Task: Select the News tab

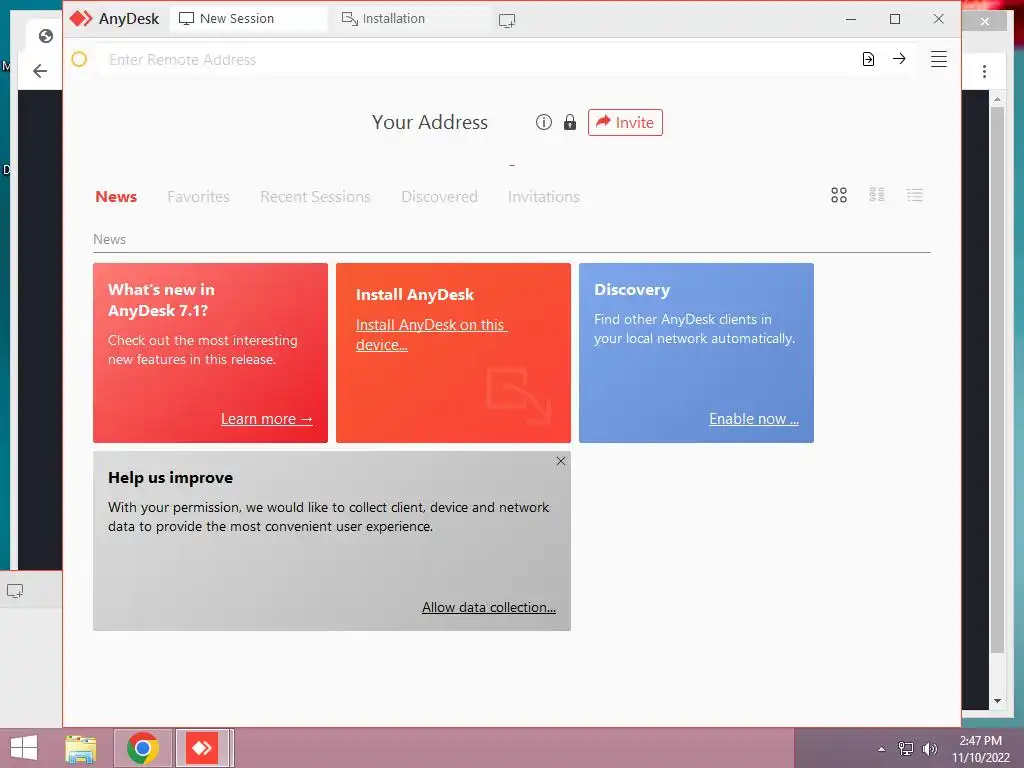Action: coord(116,197)
